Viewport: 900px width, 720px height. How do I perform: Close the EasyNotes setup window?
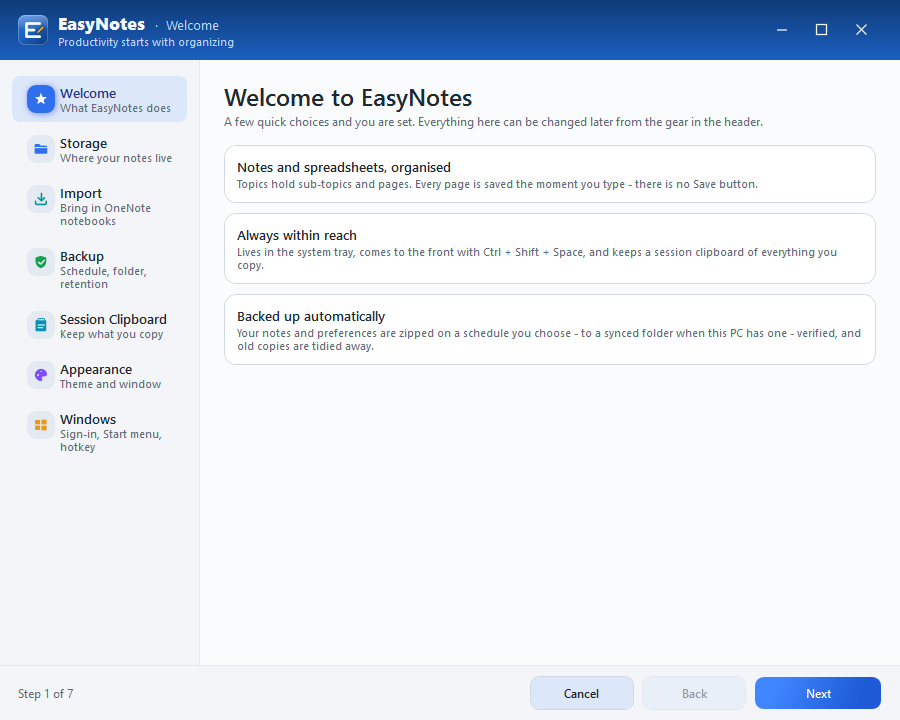click(861, 30)
